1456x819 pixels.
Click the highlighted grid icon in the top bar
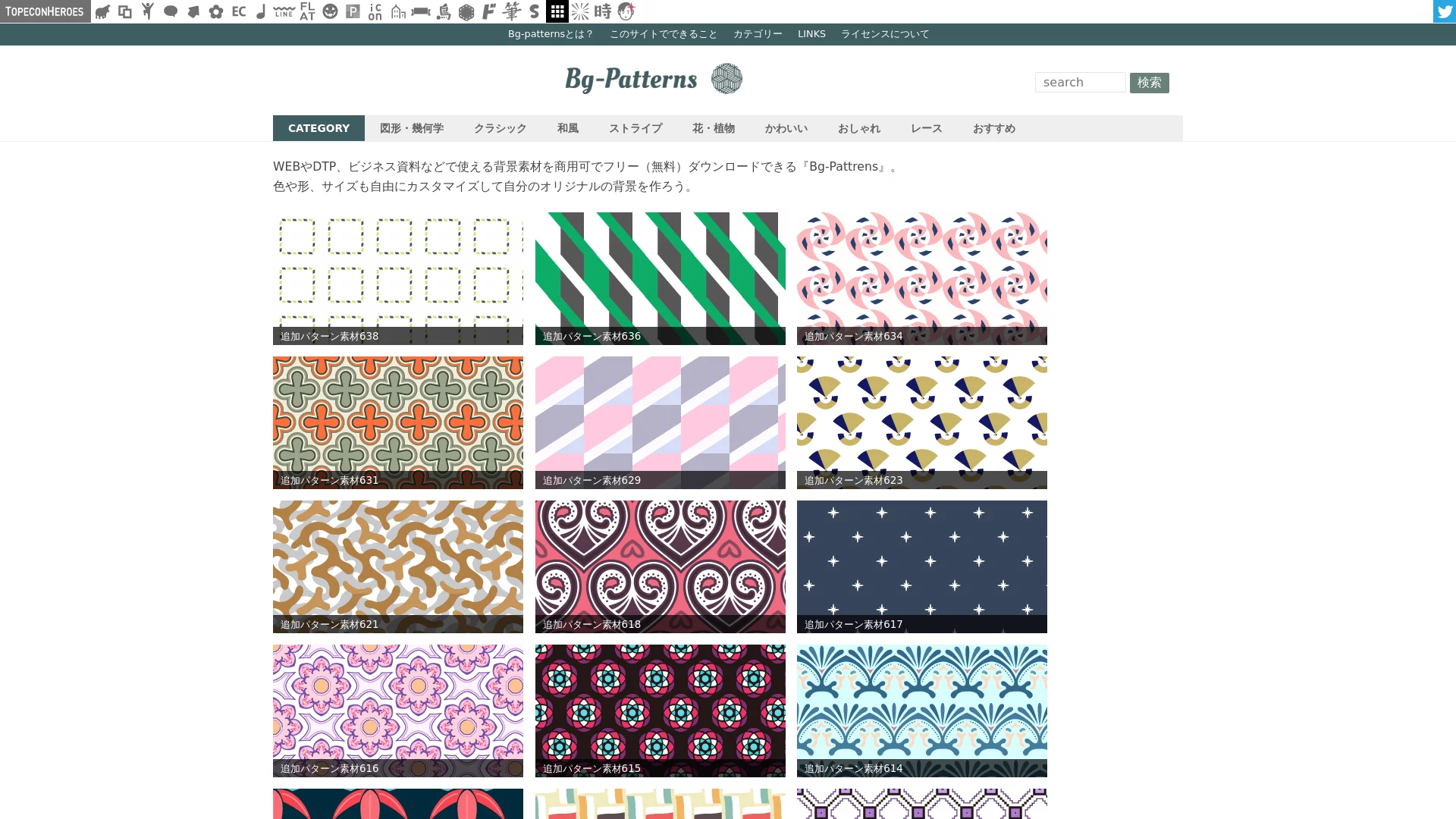click(557, 11)
